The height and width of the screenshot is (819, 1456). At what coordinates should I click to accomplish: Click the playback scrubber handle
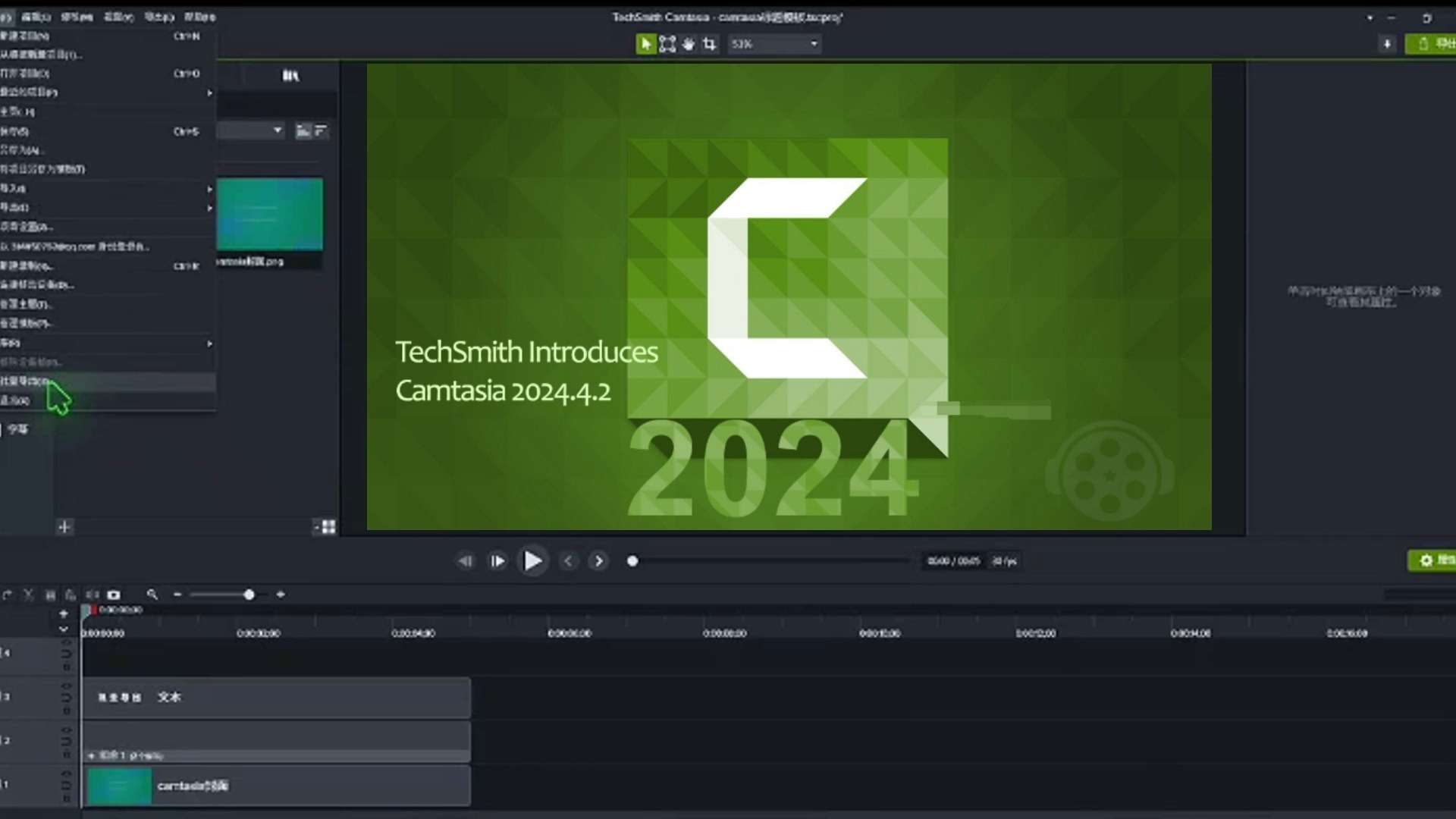click(632, 561)
